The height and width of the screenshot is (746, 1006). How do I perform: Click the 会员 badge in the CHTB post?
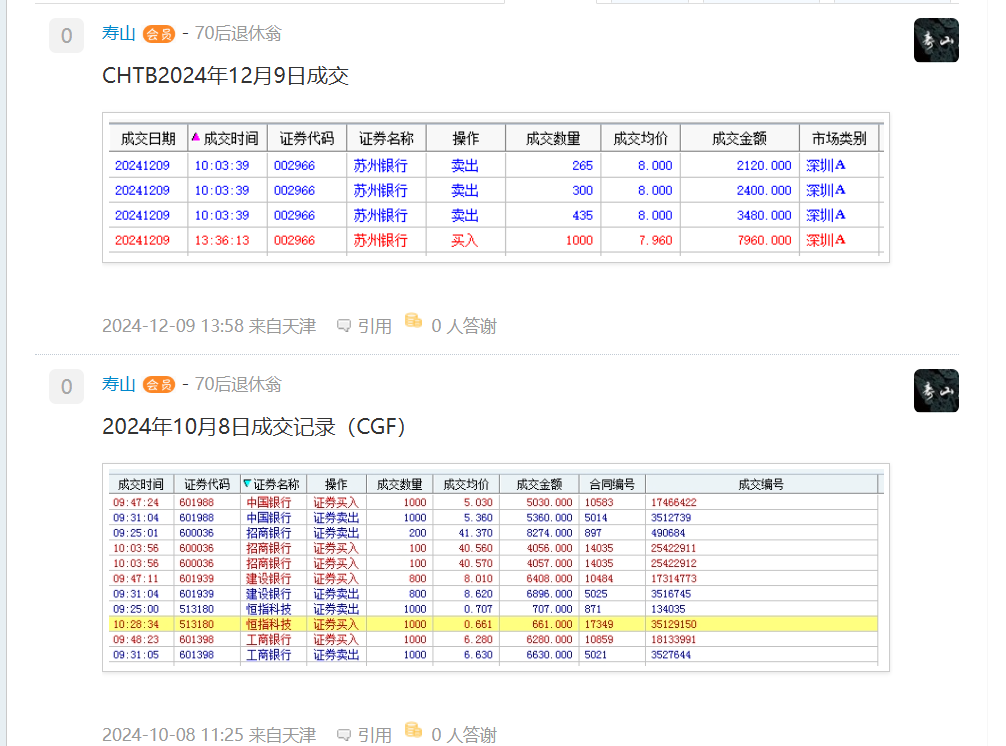coord(159,34)
